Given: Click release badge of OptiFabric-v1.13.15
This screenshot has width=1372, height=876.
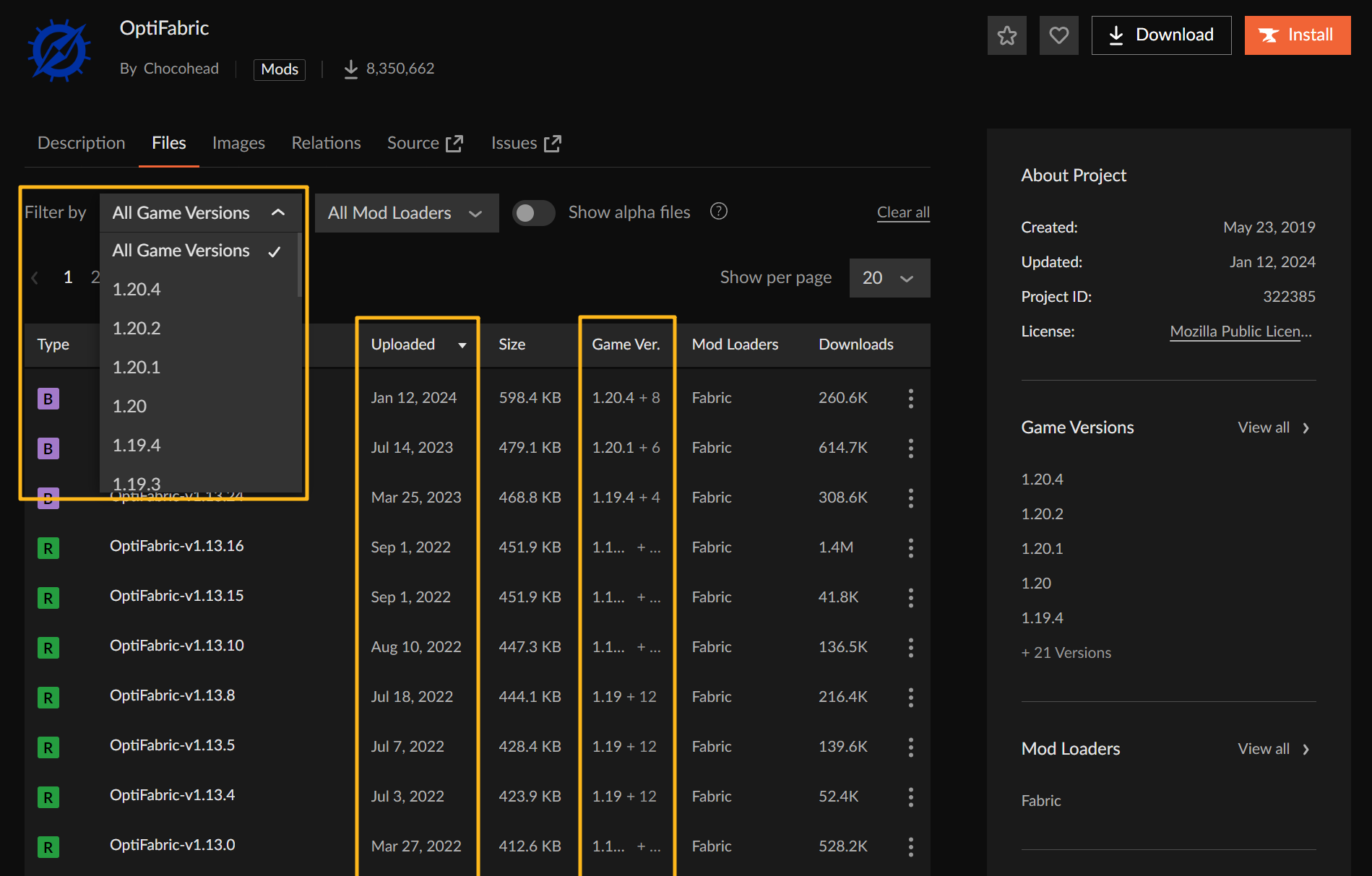Looking at the screenshot, I should pos(48,598).
